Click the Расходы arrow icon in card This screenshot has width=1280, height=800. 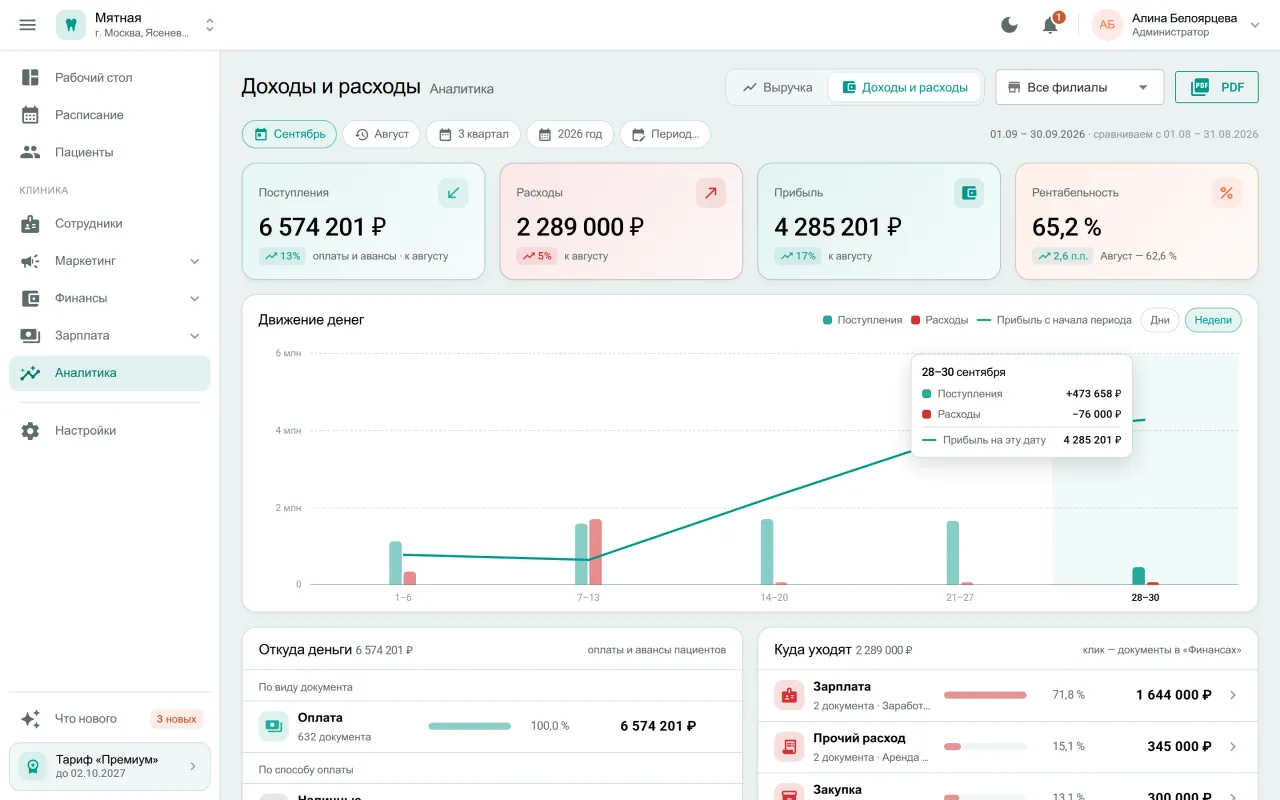711,193
